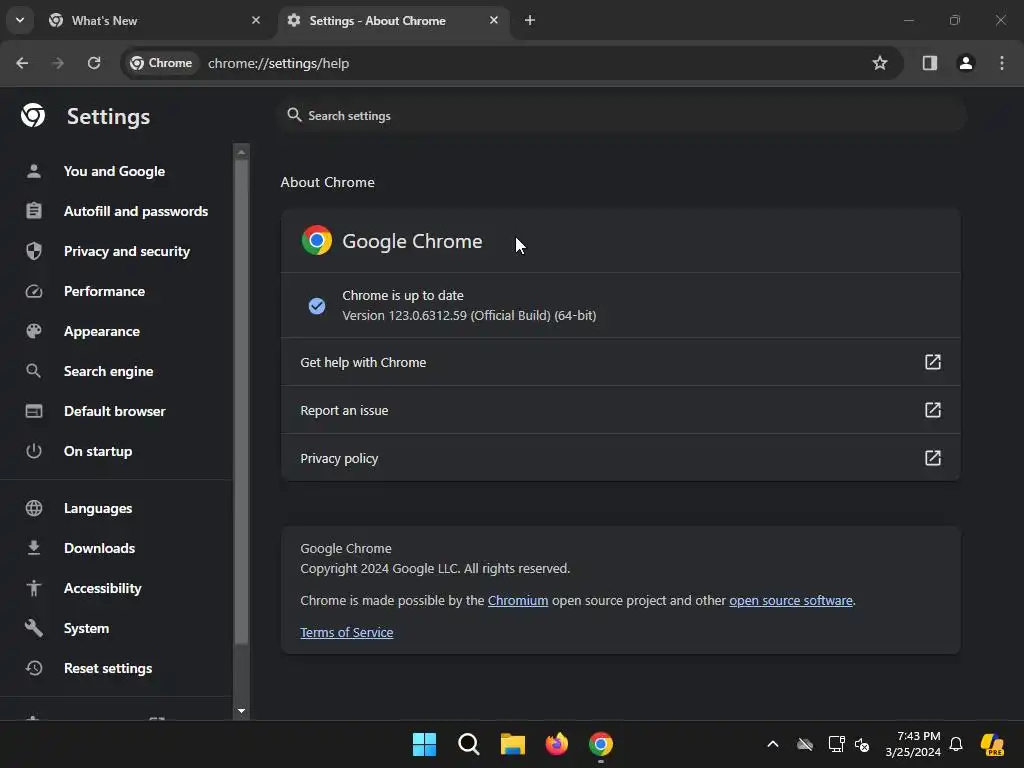Open the profile avatar menu
The width and height of the screenshot is (1024, 768).
(966, 63)
